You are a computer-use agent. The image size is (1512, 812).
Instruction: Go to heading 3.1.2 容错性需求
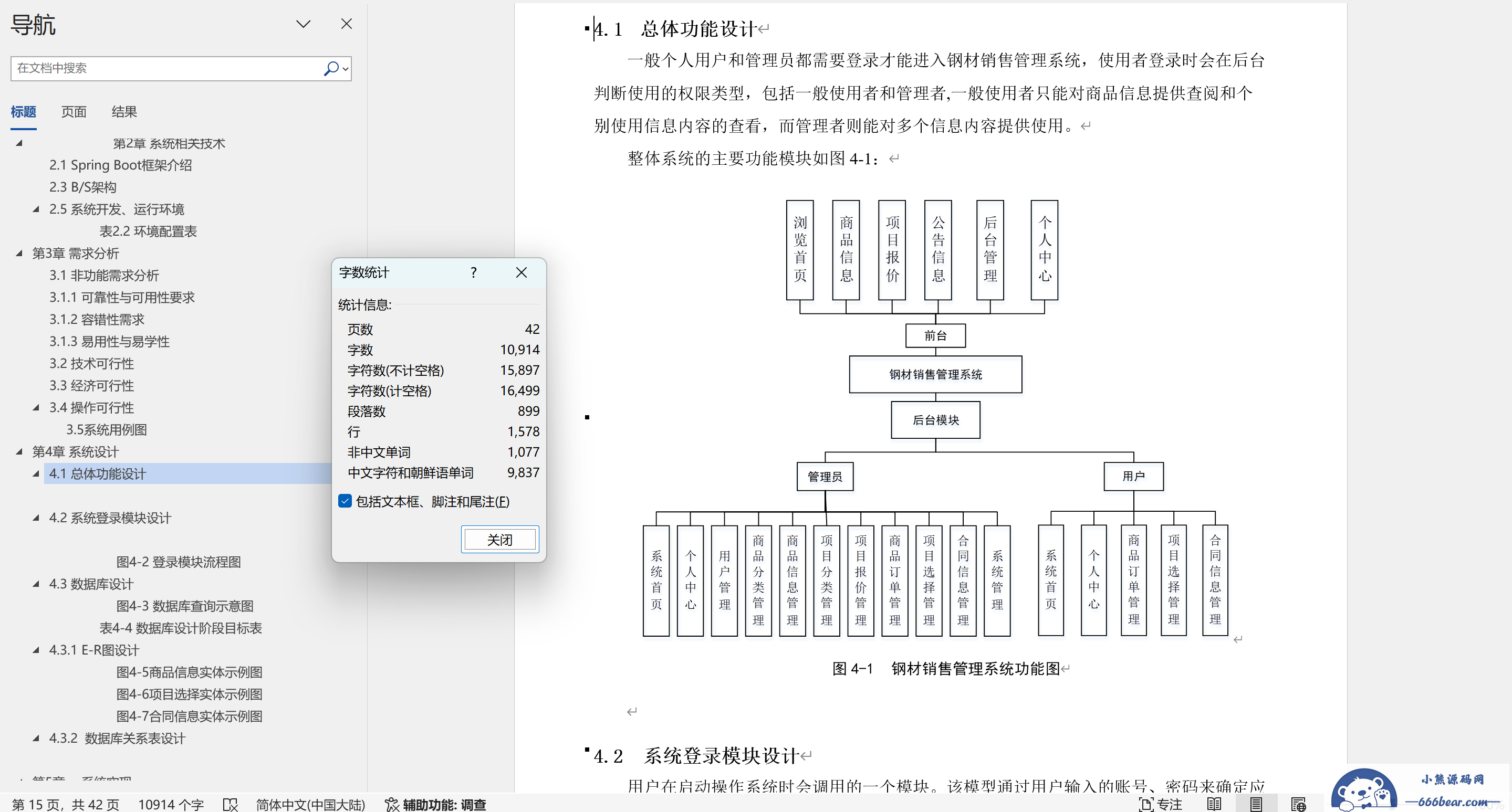[97, 319]
